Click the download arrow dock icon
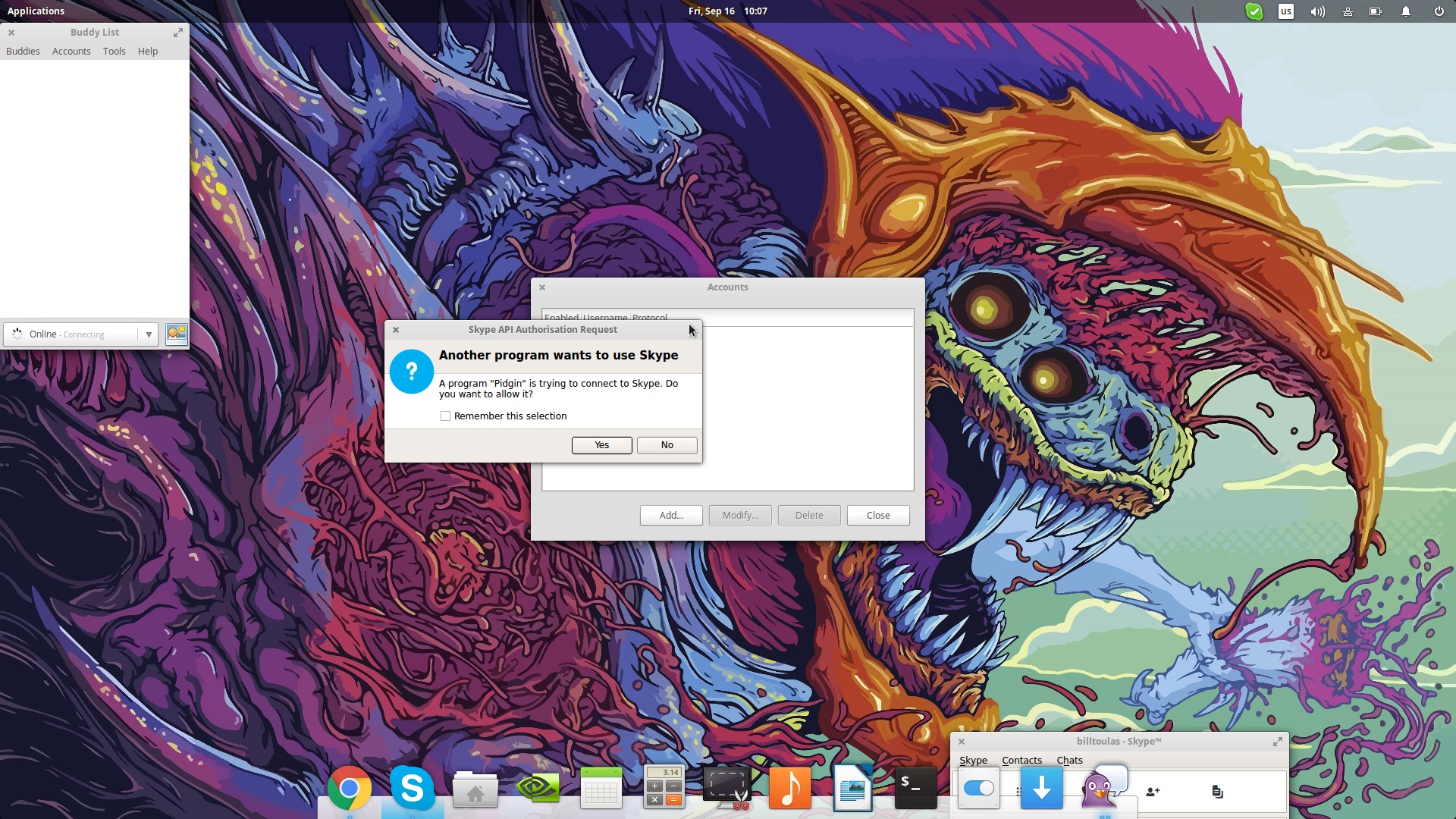This screenshot has width=1456, height=819. 1041,788
